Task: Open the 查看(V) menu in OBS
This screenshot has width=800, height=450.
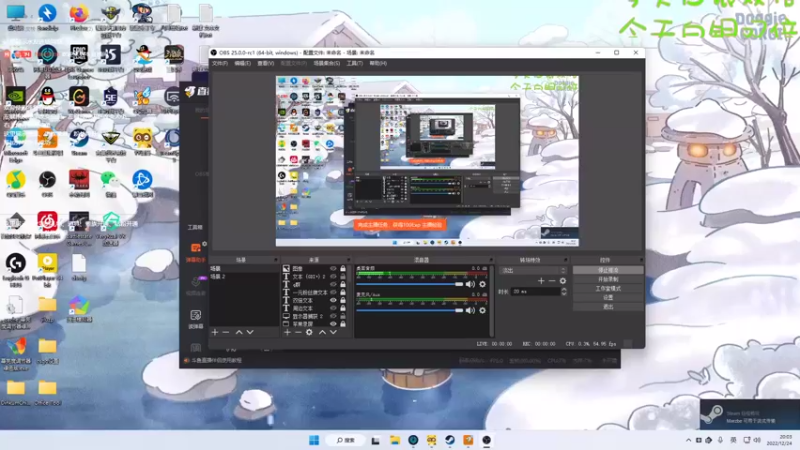Action: pyautogui.click(x=265, y=63)
